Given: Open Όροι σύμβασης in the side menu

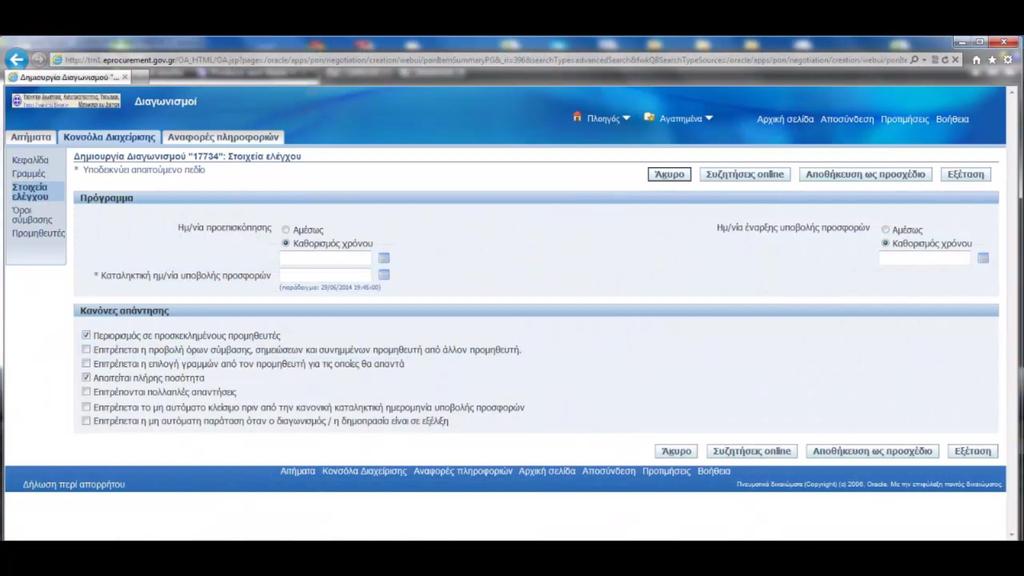Looking at the screenshot, I should click(31, 215).
